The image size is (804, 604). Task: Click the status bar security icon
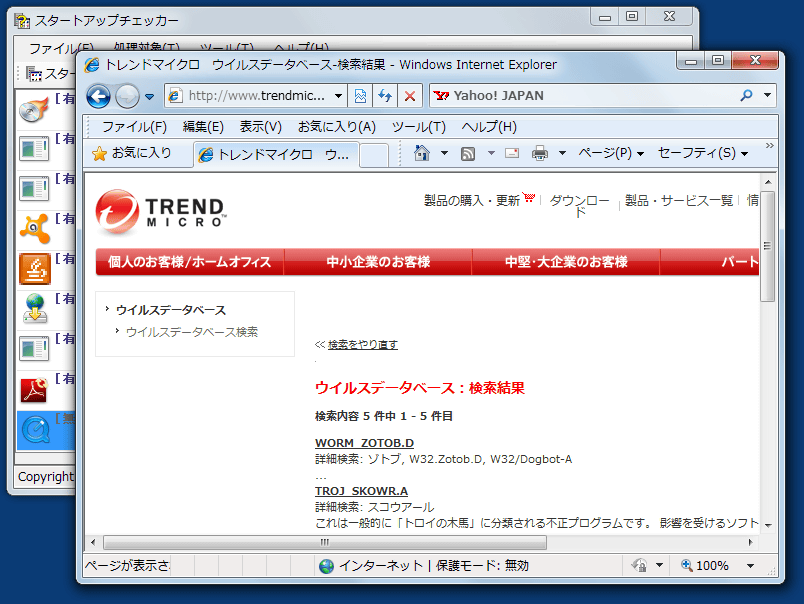(x=639, y=566)
